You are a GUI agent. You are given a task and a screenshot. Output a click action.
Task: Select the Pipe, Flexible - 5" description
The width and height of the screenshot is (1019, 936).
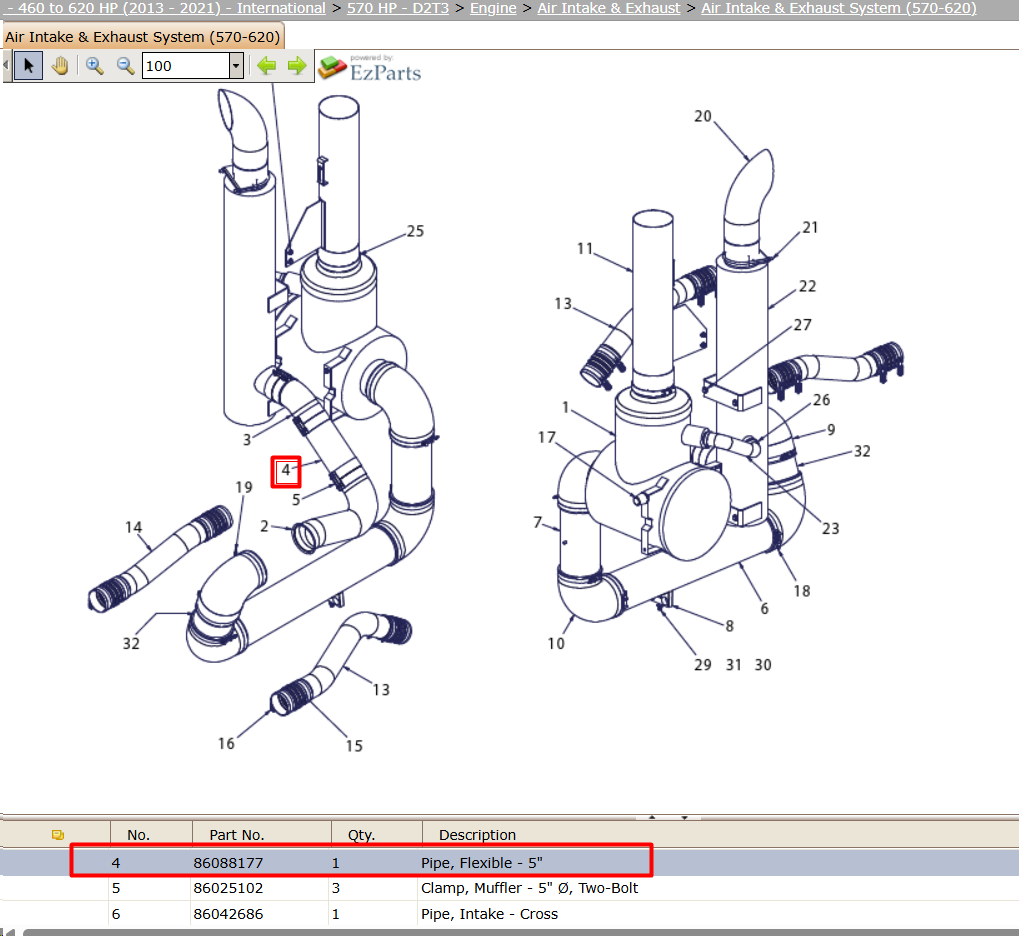click(482, 863)
